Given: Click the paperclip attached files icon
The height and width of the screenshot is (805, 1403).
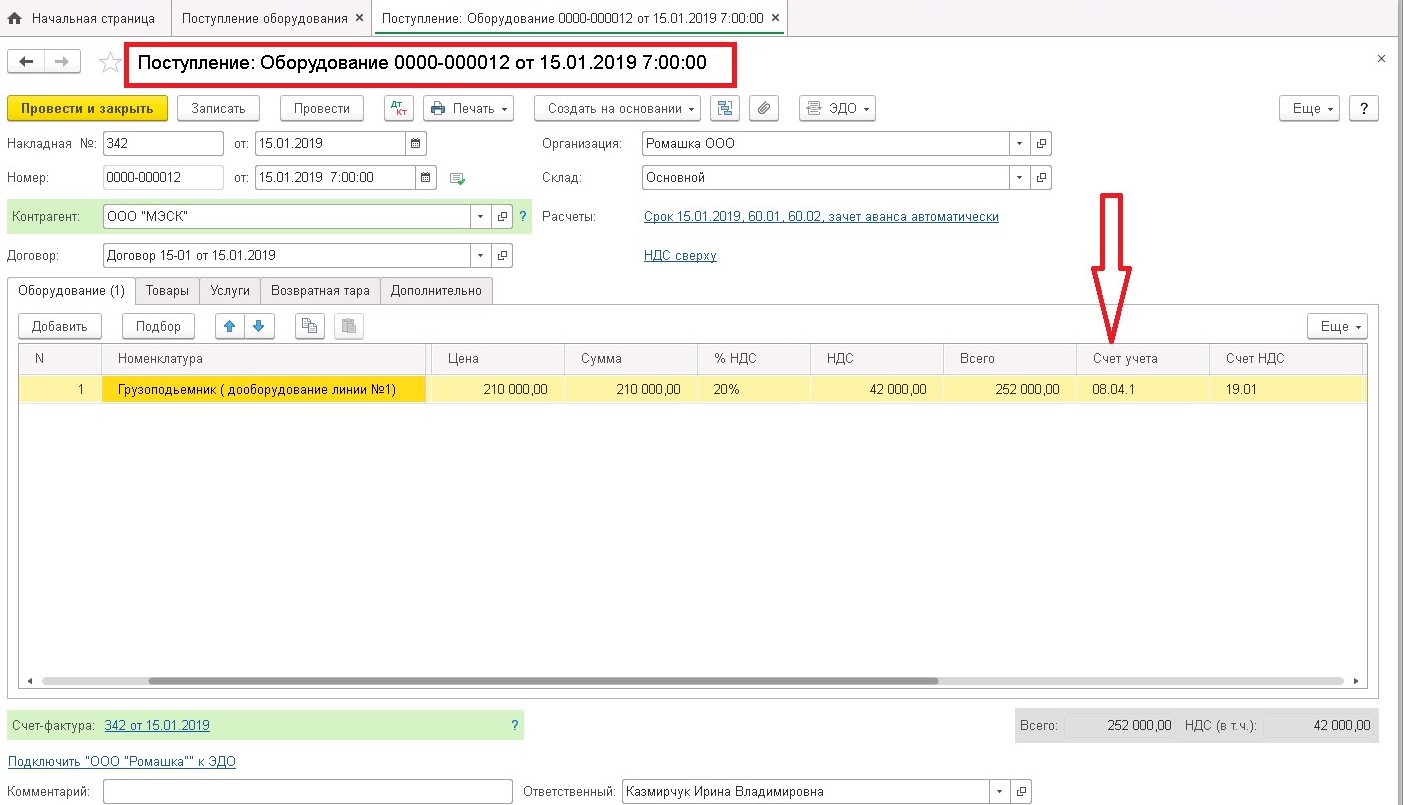Looking at the screenshot, I should 763,108.
